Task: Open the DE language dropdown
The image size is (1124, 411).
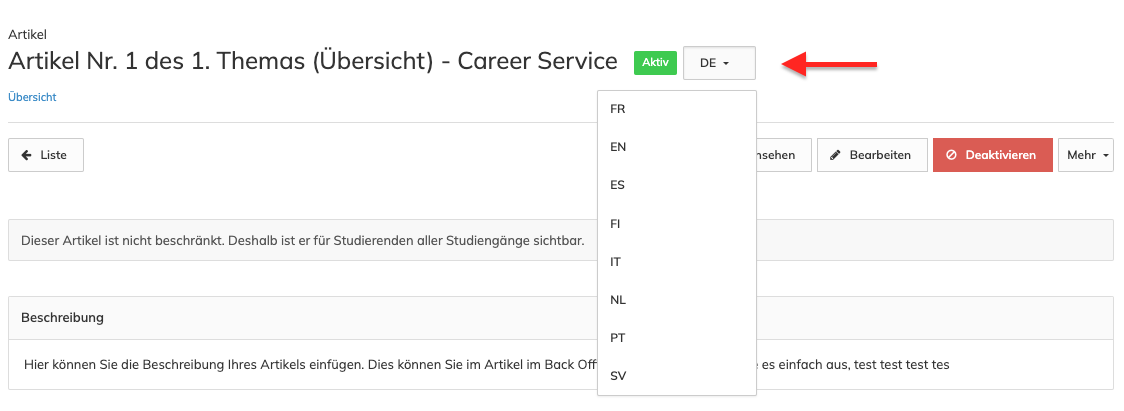Action: pos(718,63)
